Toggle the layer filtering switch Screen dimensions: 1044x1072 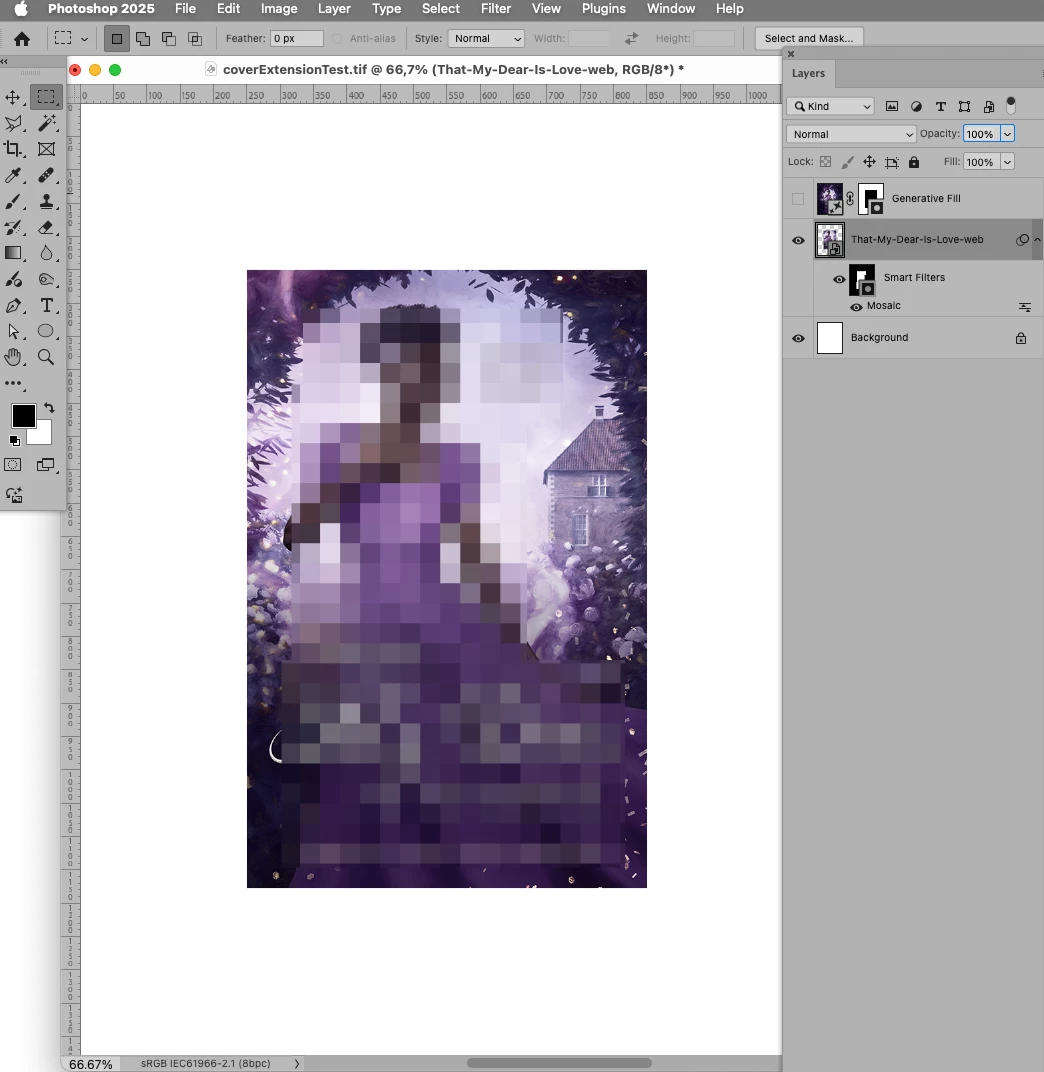1011,105
